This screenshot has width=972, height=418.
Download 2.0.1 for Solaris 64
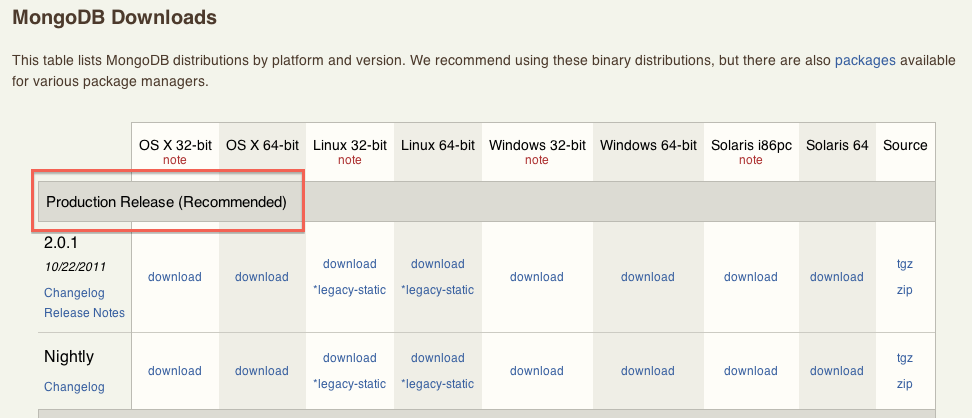837,277
